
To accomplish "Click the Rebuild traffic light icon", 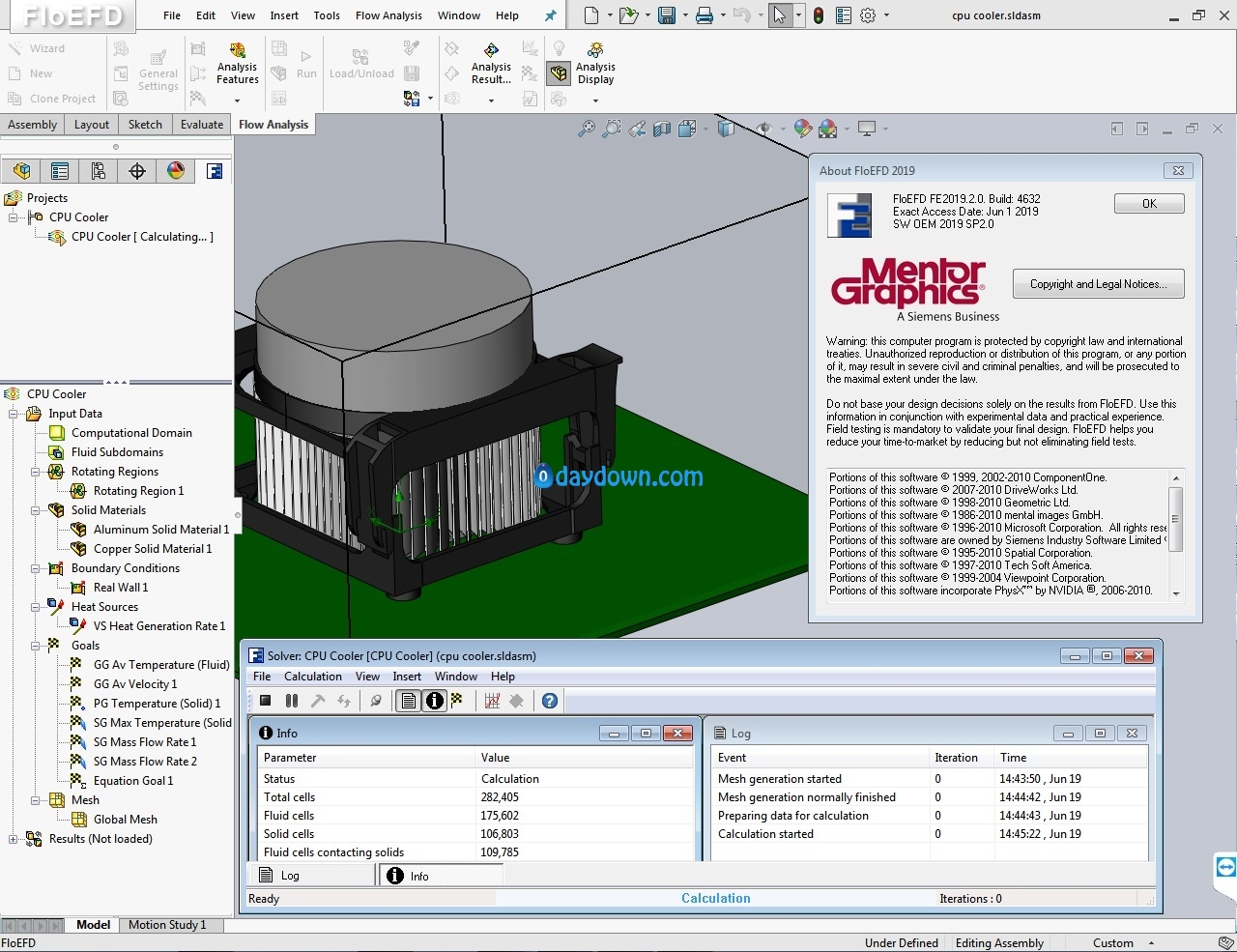I will click(x=819, y=15).
